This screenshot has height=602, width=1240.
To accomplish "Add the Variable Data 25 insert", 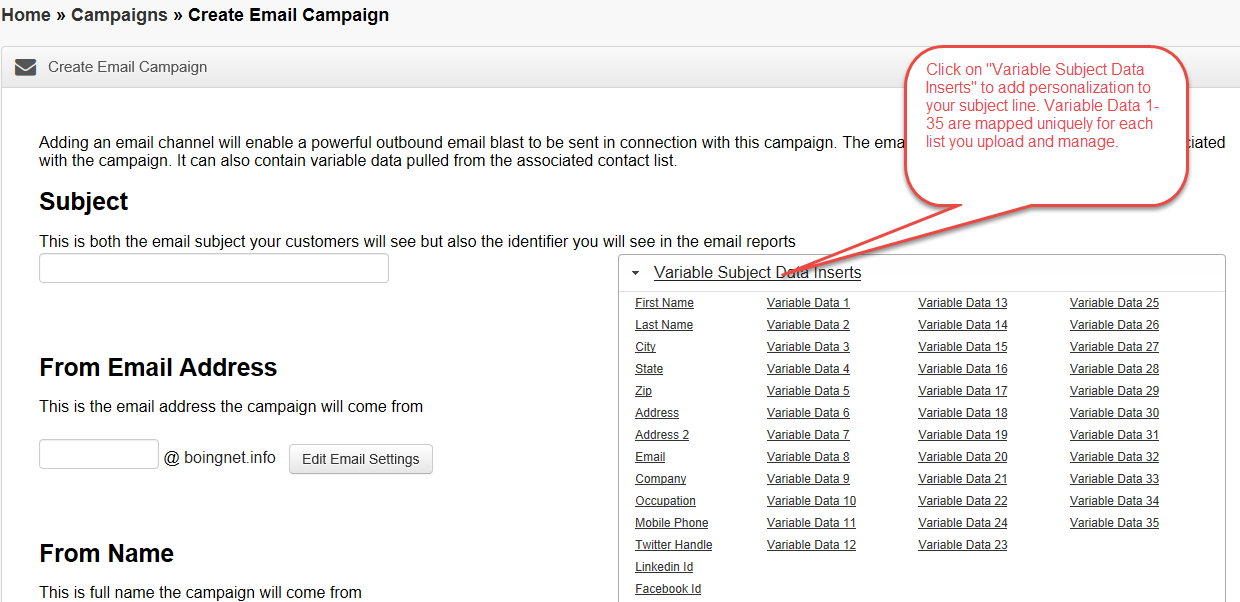I will point(1114,303).
